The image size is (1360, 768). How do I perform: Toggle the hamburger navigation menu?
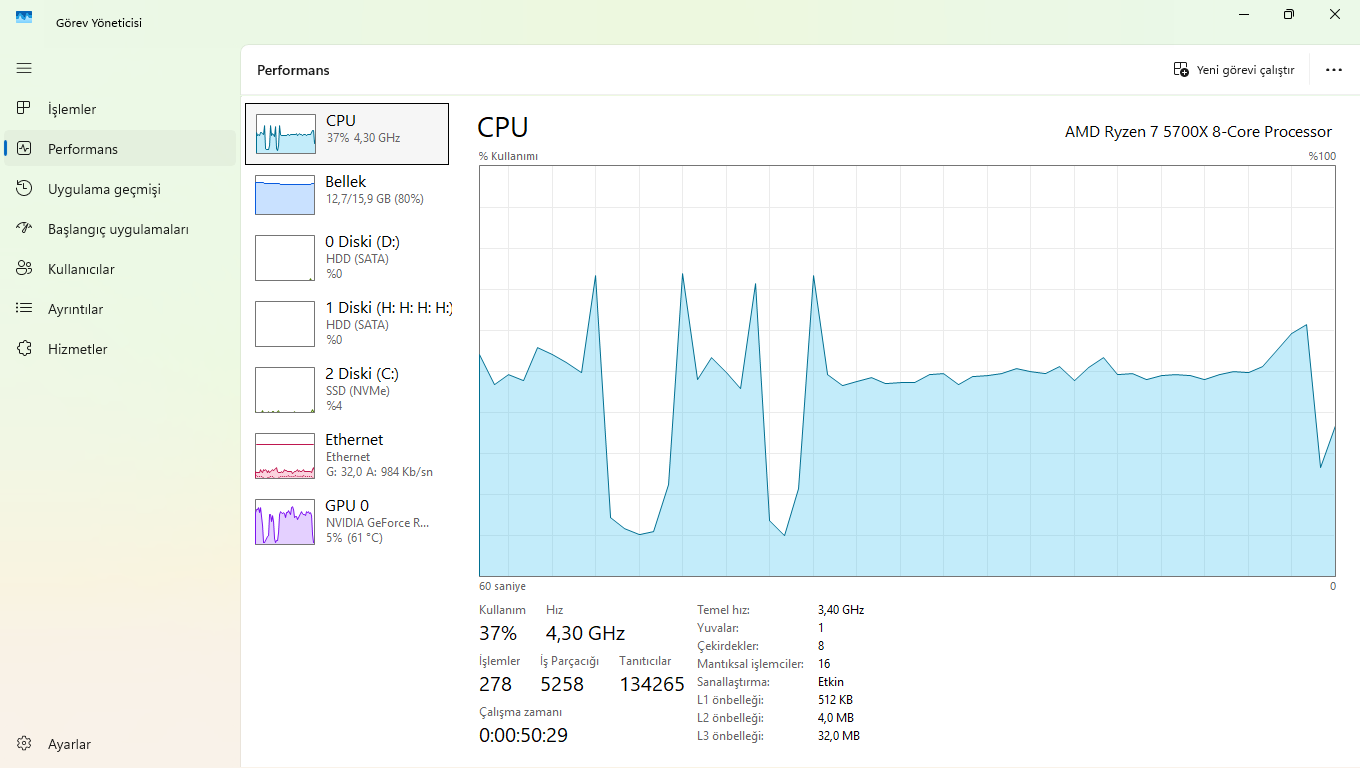pos(24,68)
